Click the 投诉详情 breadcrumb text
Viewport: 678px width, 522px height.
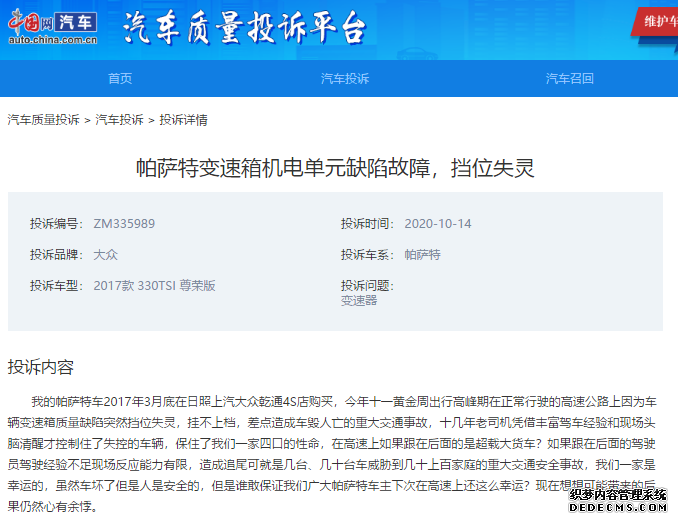(x=183, y=120)
